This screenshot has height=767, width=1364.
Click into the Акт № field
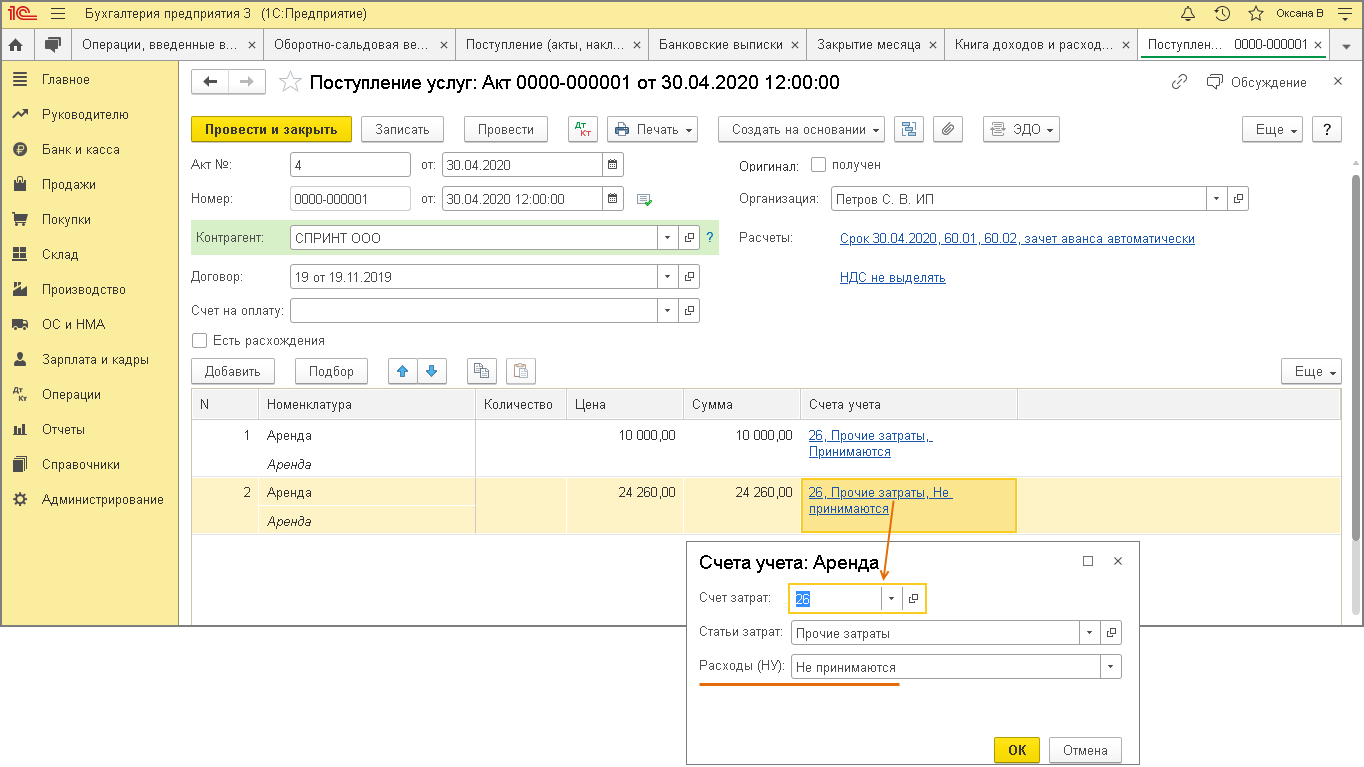(350, 164)
